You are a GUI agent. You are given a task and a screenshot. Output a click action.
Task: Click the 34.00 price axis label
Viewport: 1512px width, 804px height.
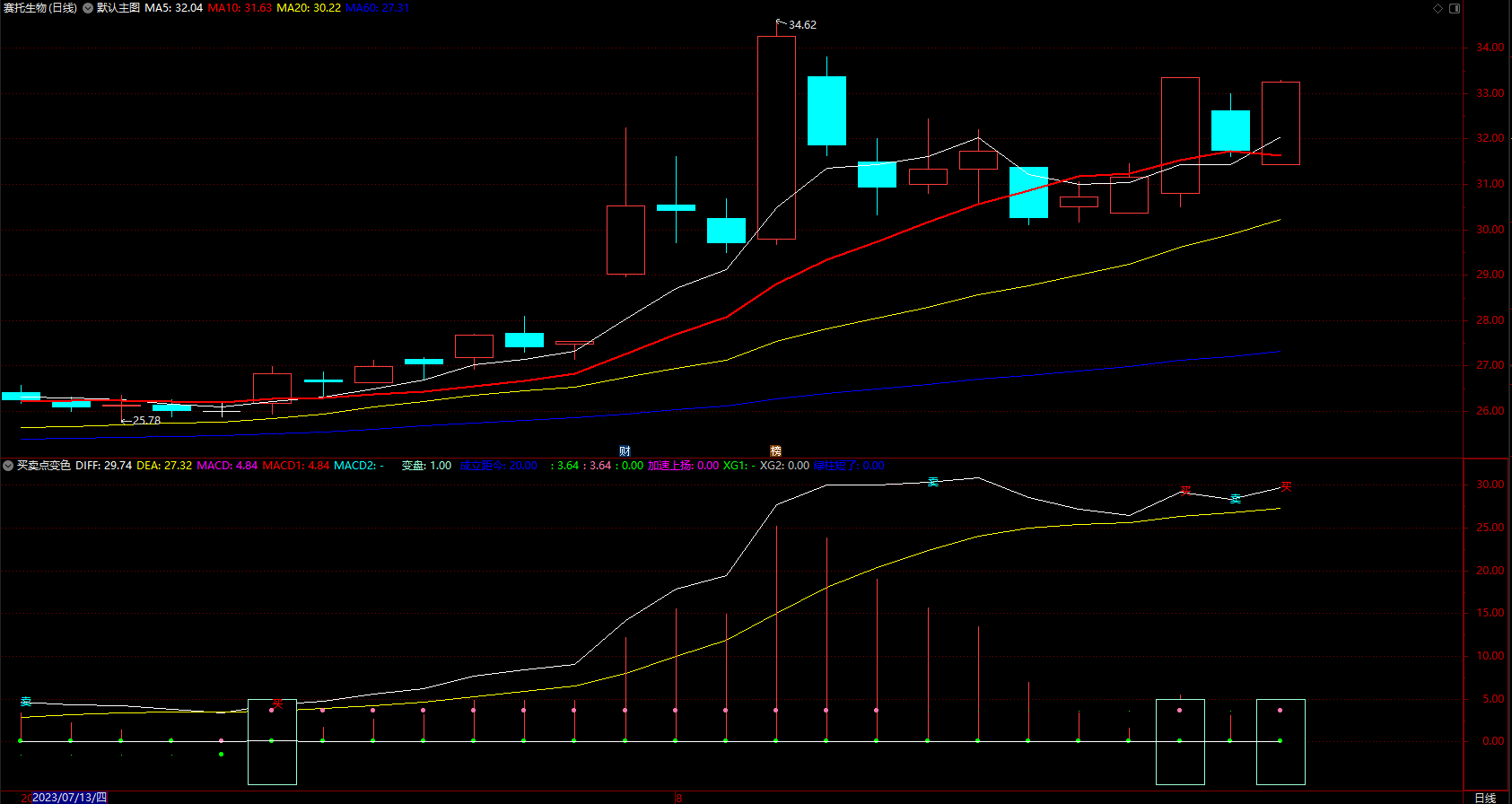tap(1490, 48)
